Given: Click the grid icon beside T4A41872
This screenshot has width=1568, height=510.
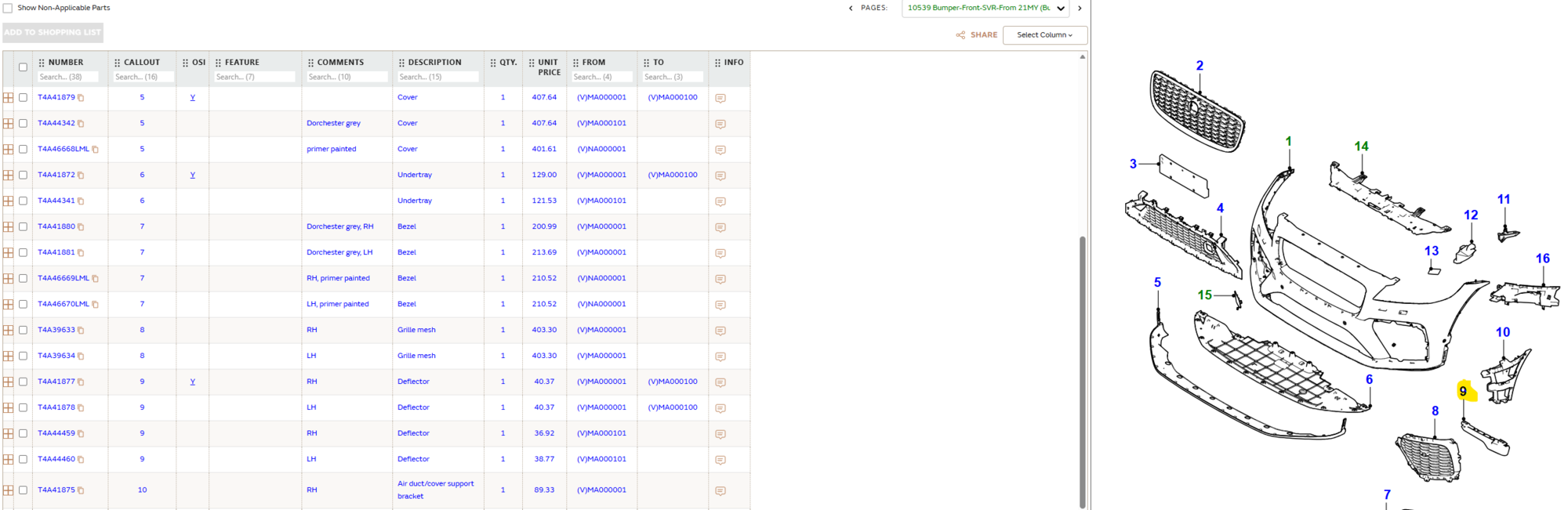Looking at the screenshot, I should point(9,175).
